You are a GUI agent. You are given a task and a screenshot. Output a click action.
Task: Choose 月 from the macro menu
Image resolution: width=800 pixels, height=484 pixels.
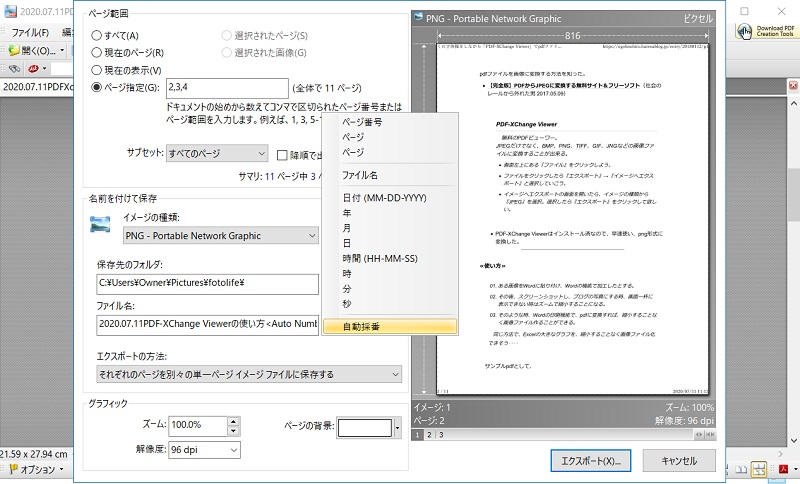tap(390, 228)
